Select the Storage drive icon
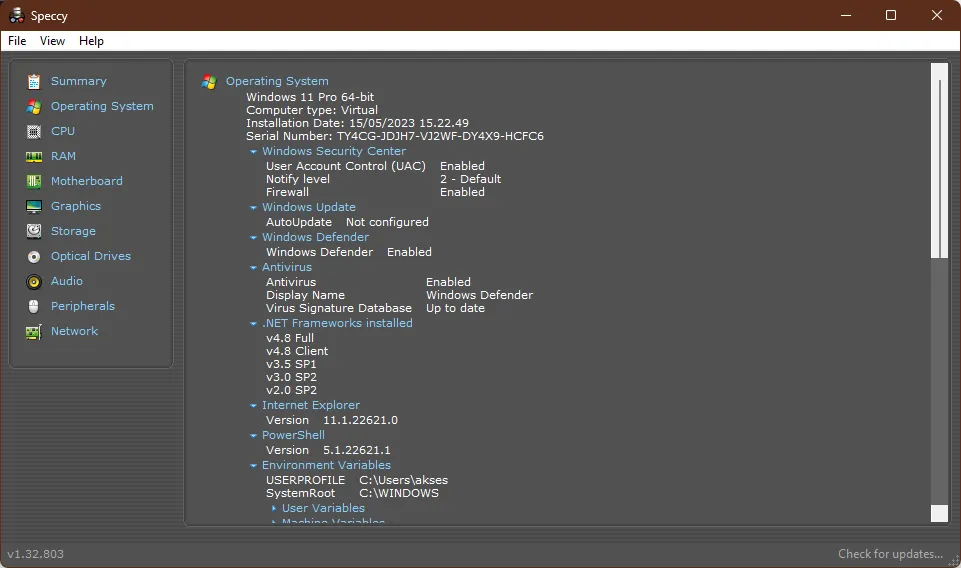961x568 pixels. click(34, 231)
